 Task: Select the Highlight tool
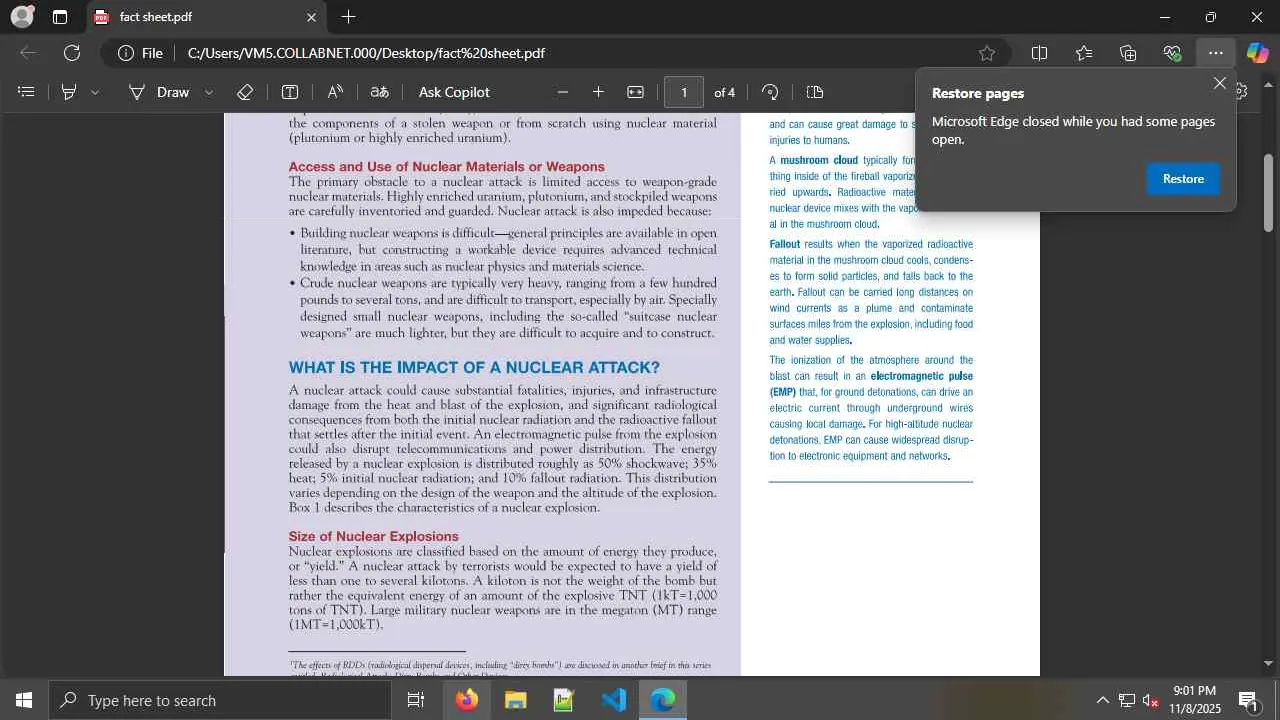tap(69, 92)
